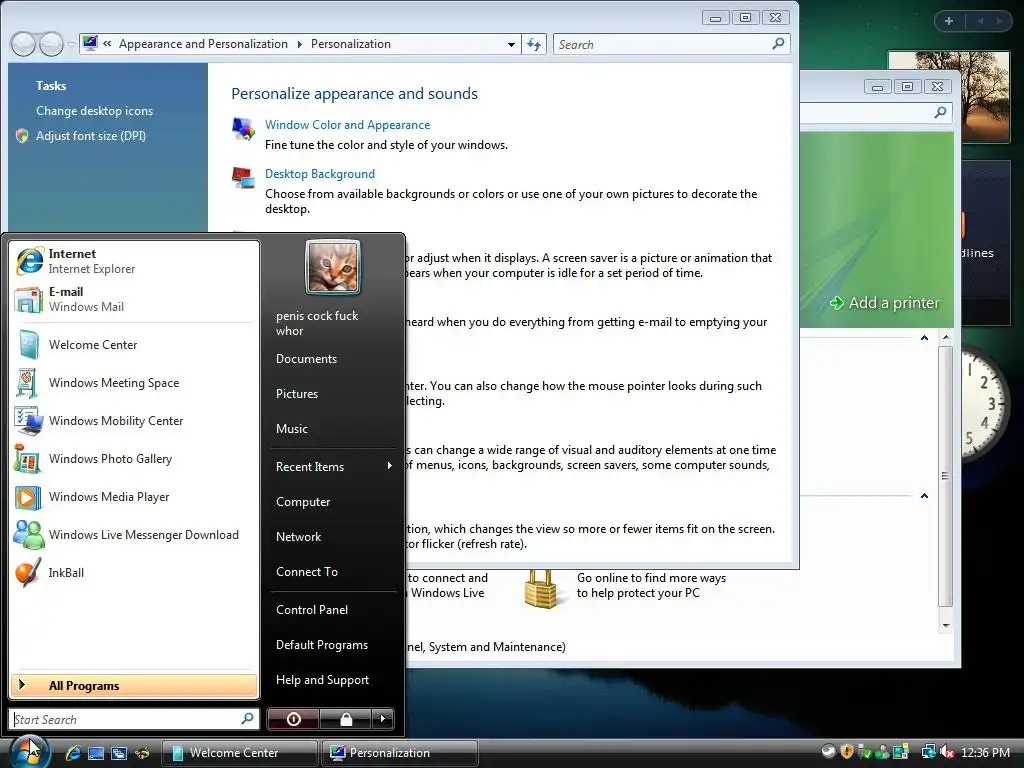
Task: Click sidebar add gadget plus button
Action: (x=949, y=21)
